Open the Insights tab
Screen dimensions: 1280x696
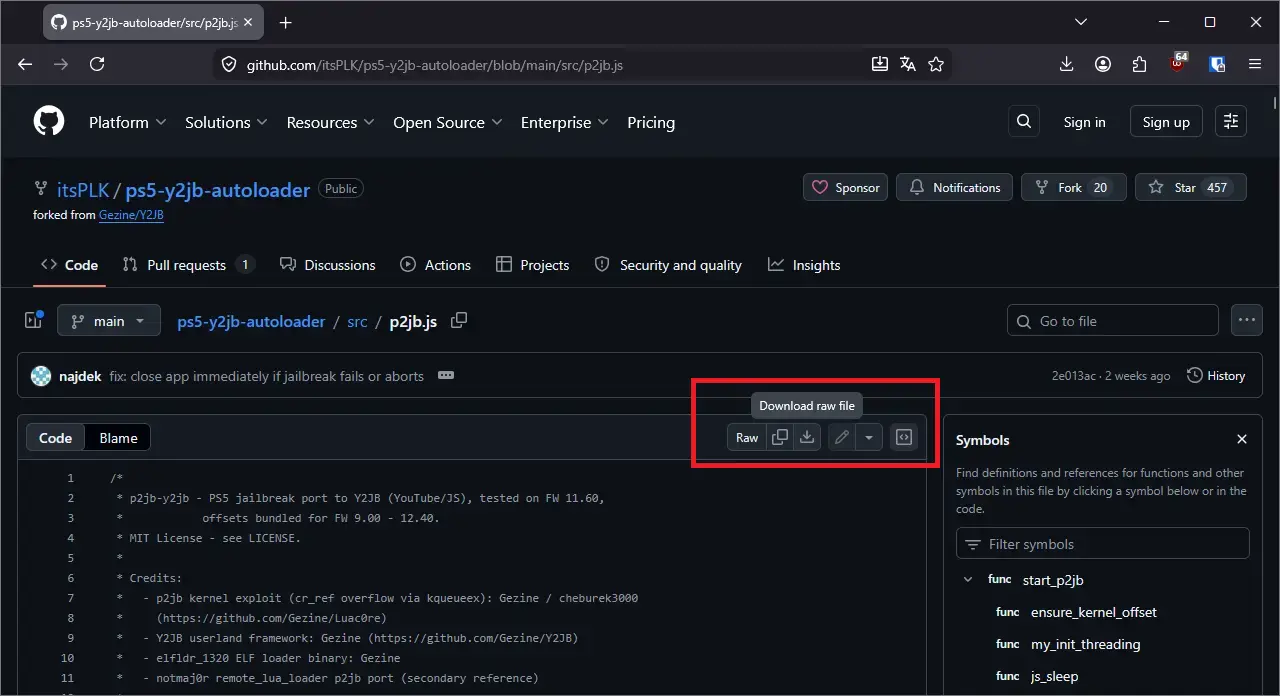804,265
